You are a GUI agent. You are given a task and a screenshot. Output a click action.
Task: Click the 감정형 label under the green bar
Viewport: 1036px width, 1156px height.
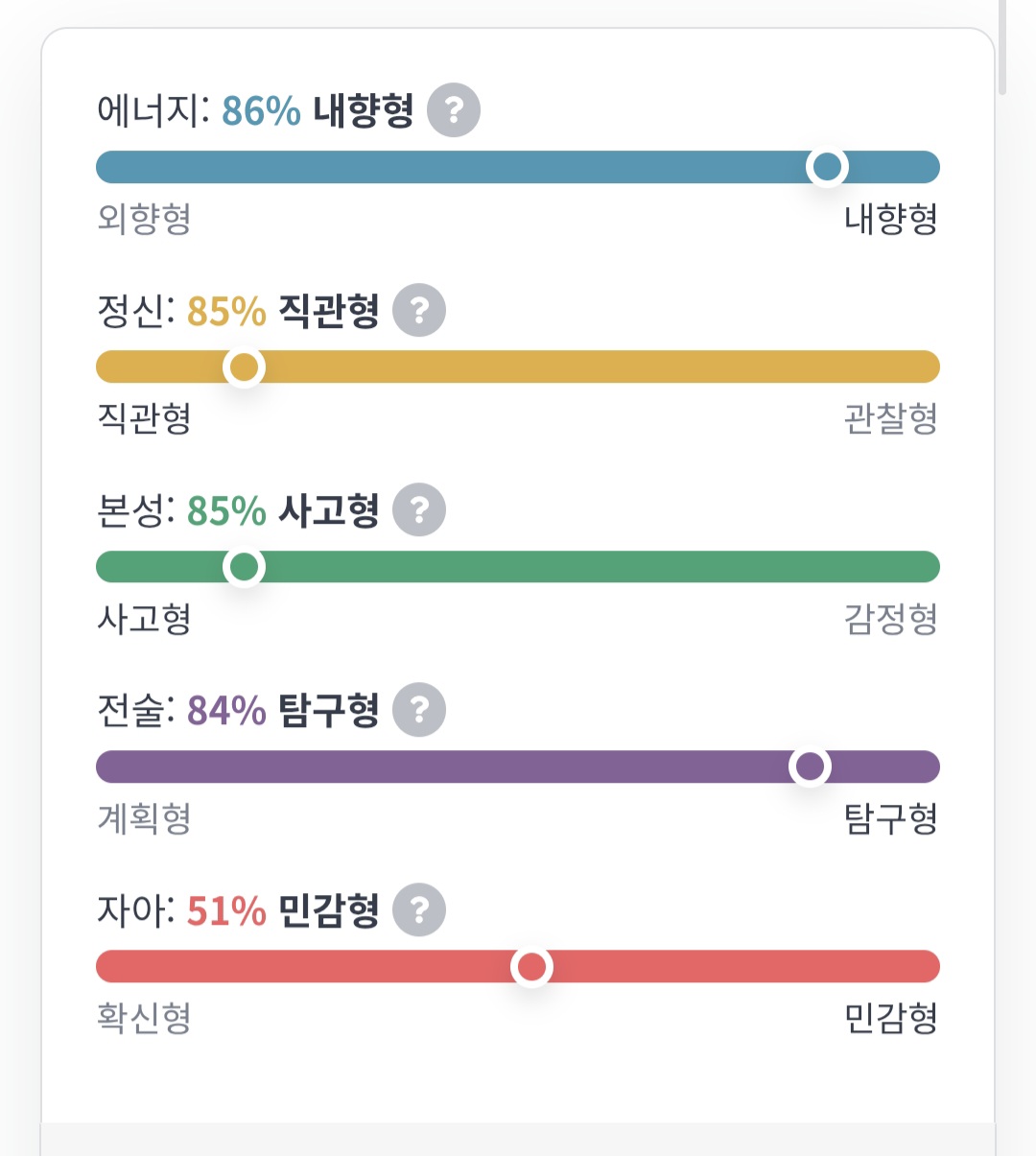890,619
